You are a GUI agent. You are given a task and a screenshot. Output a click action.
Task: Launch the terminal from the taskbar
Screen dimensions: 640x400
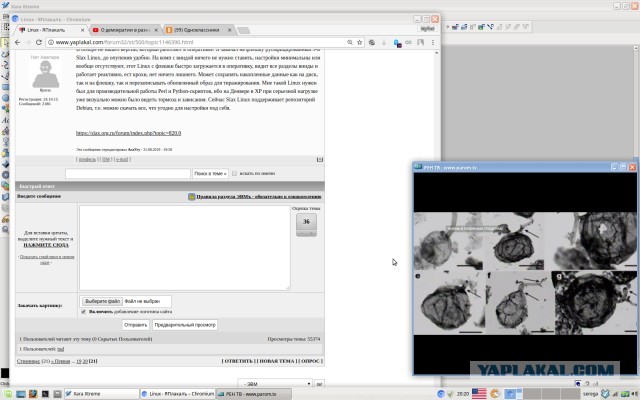click(x=45, y=394)
